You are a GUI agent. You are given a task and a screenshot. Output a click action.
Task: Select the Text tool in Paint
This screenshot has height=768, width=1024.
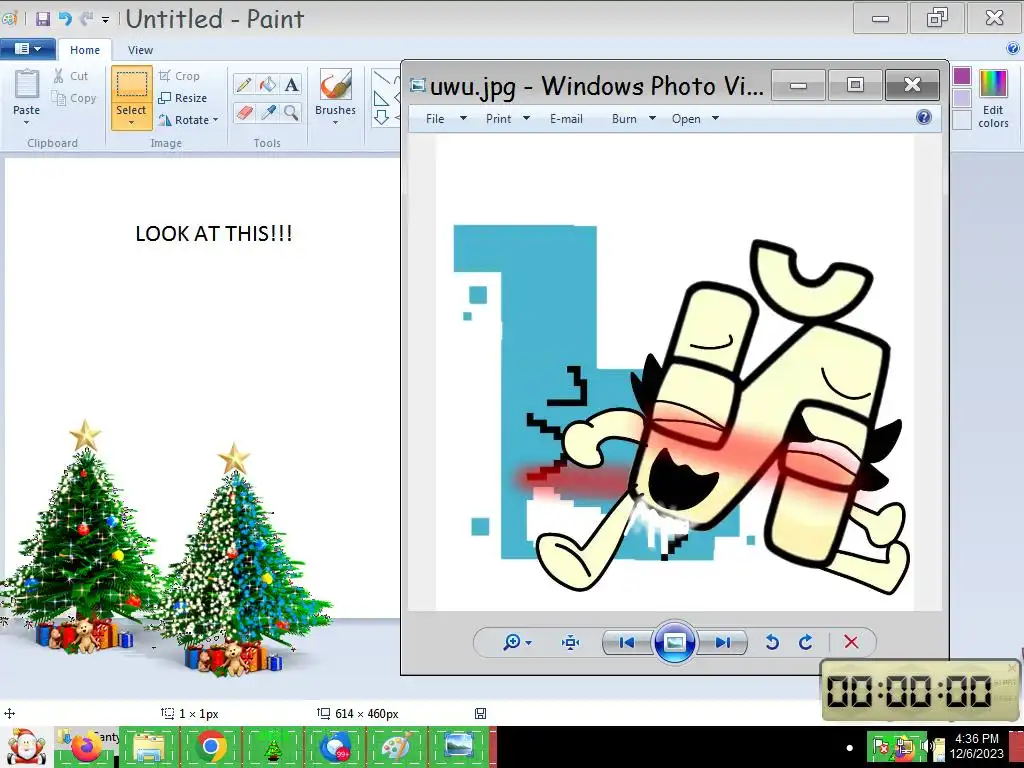291,84
